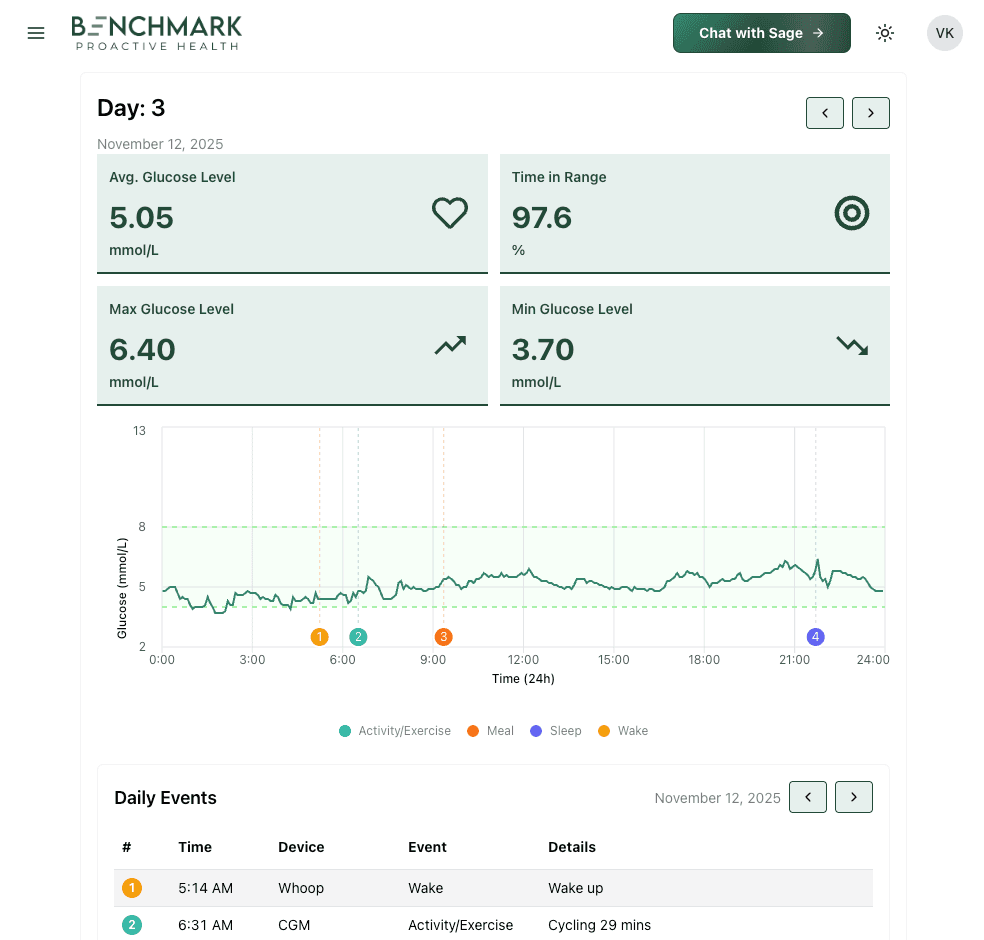Click the date label beside Daily Events arrows

click(717, 798)
